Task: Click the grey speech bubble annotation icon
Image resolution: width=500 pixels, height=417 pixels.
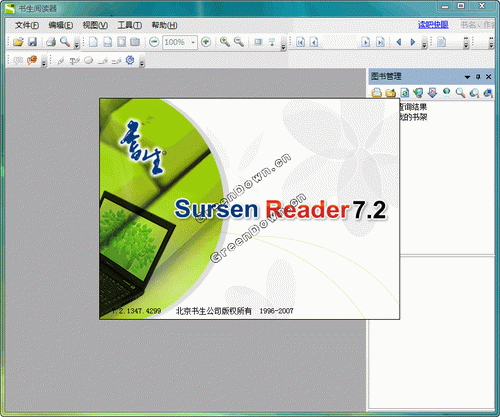Action: point(18,60)
